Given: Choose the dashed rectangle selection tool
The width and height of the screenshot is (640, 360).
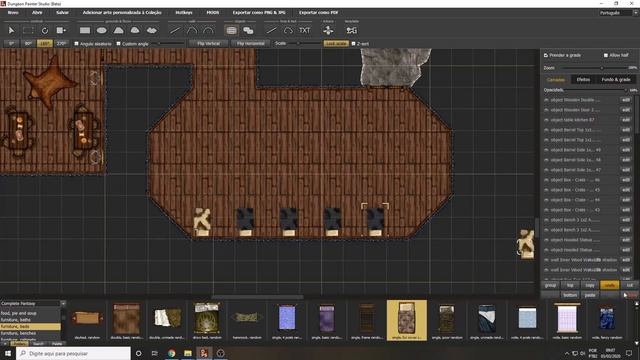Looking at the screenshot, I should coord(28,31).
